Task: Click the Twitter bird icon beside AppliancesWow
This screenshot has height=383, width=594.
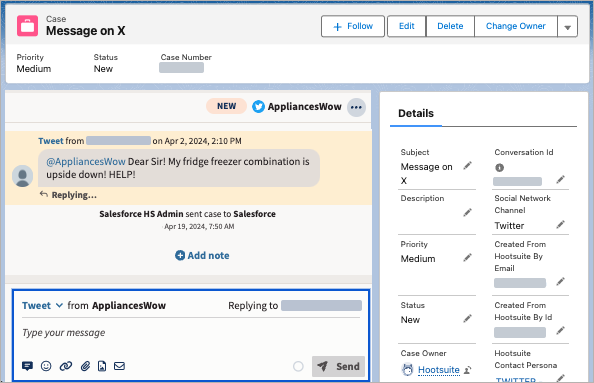Action: 258,107
